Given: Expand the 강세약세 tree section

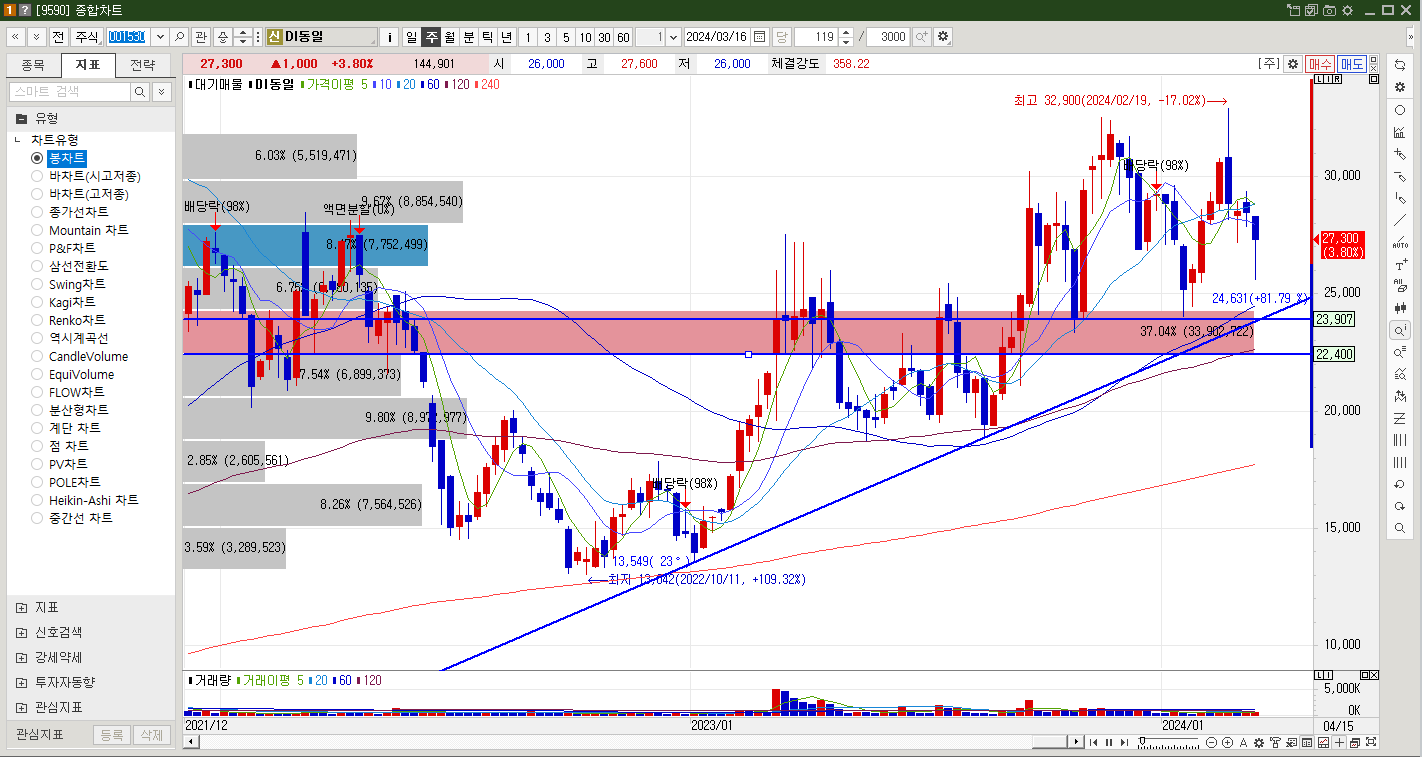Looking at the screenshot, I should click(22, 657).
